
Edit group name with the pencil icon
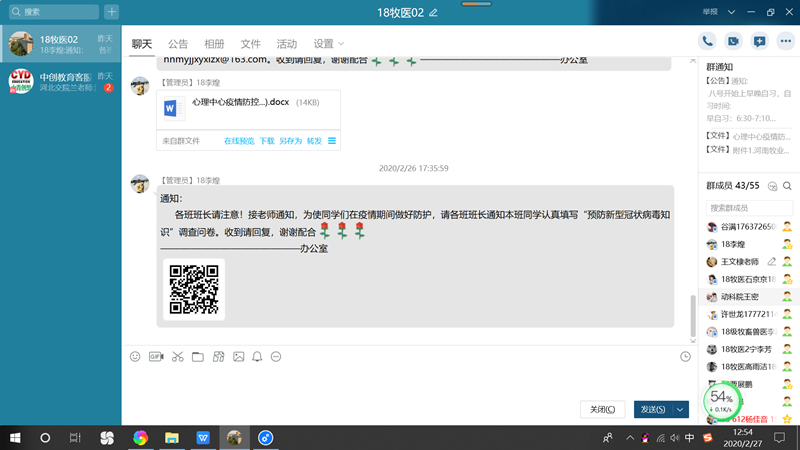(x=433, y=12)
